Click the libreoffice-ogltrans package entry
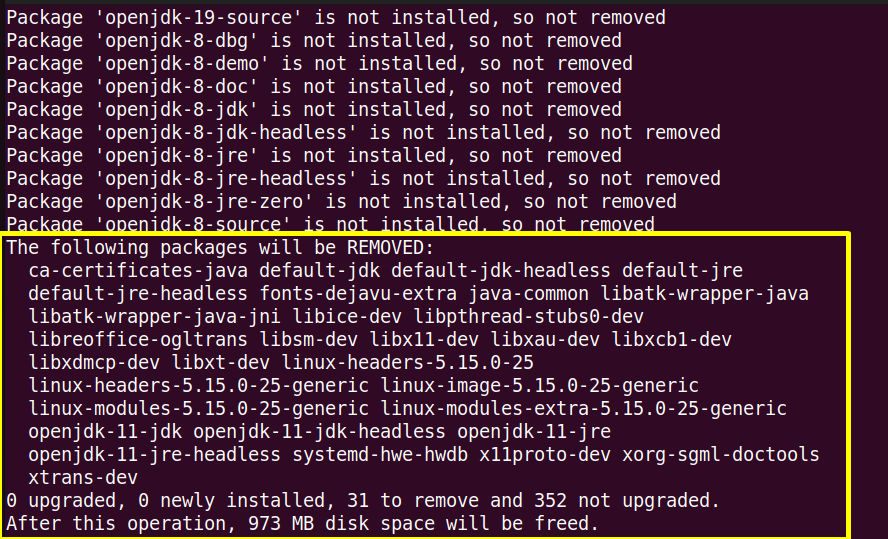Image resolution: width=888 pixels, height=539 pixels. click(x=138, y=340)
